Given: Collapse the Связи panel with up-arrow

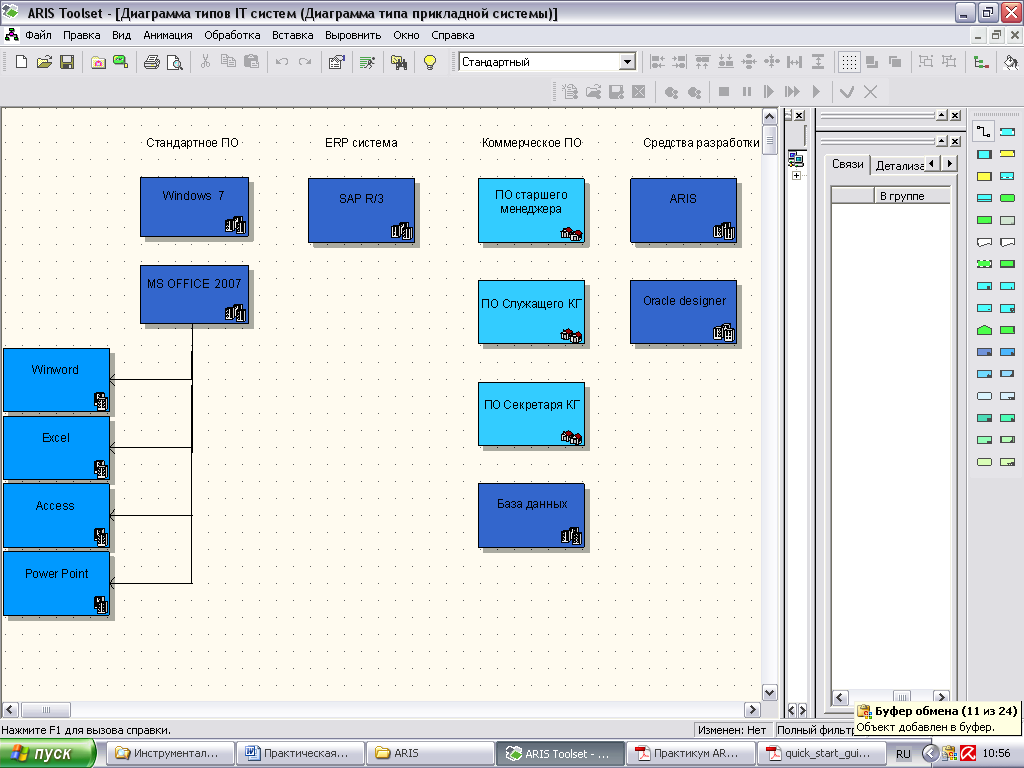Looking at the screenshot, I should pos(942,141).
